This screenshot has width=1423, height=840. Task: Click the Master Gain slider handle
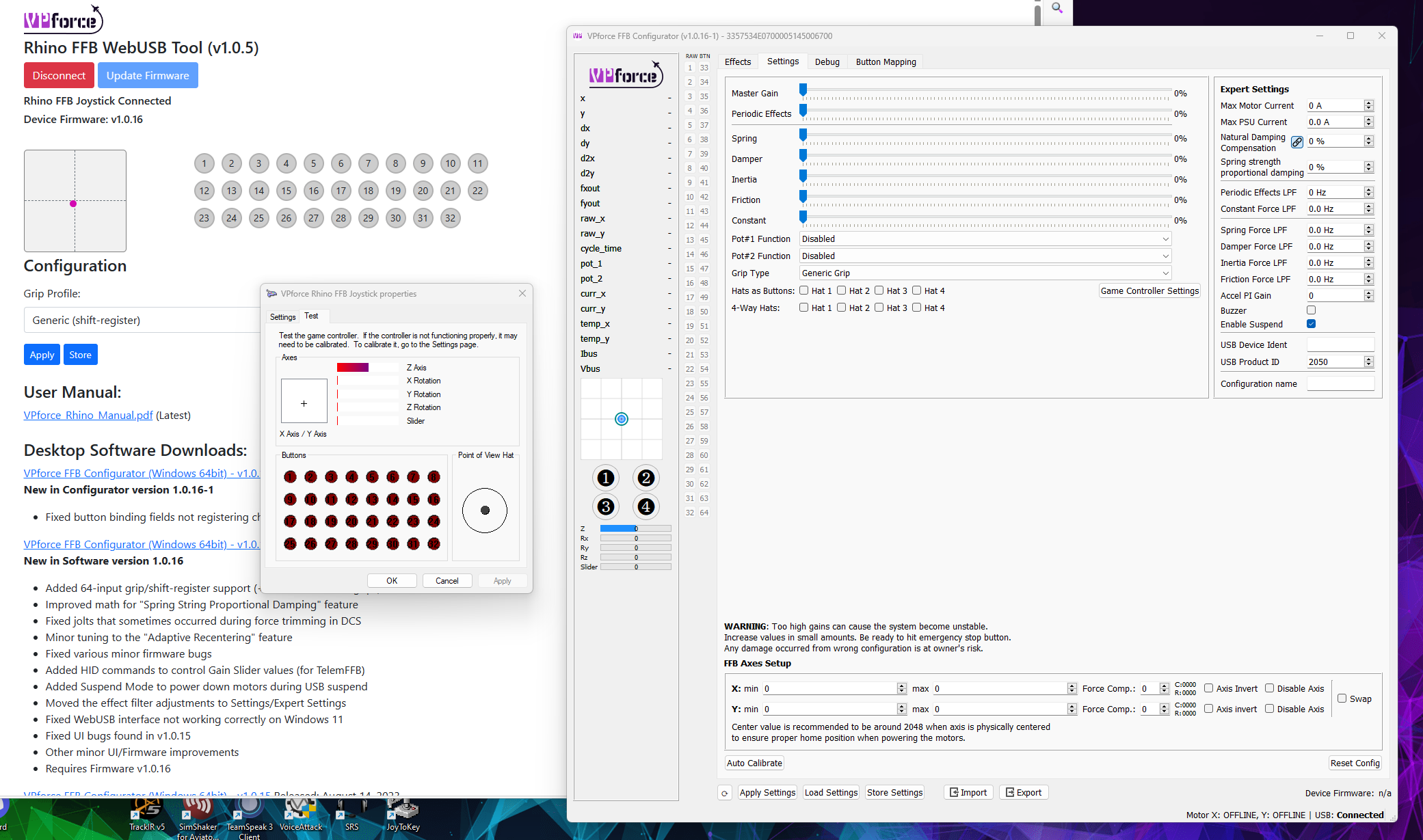pyautogui.click(x=803, y=90)
